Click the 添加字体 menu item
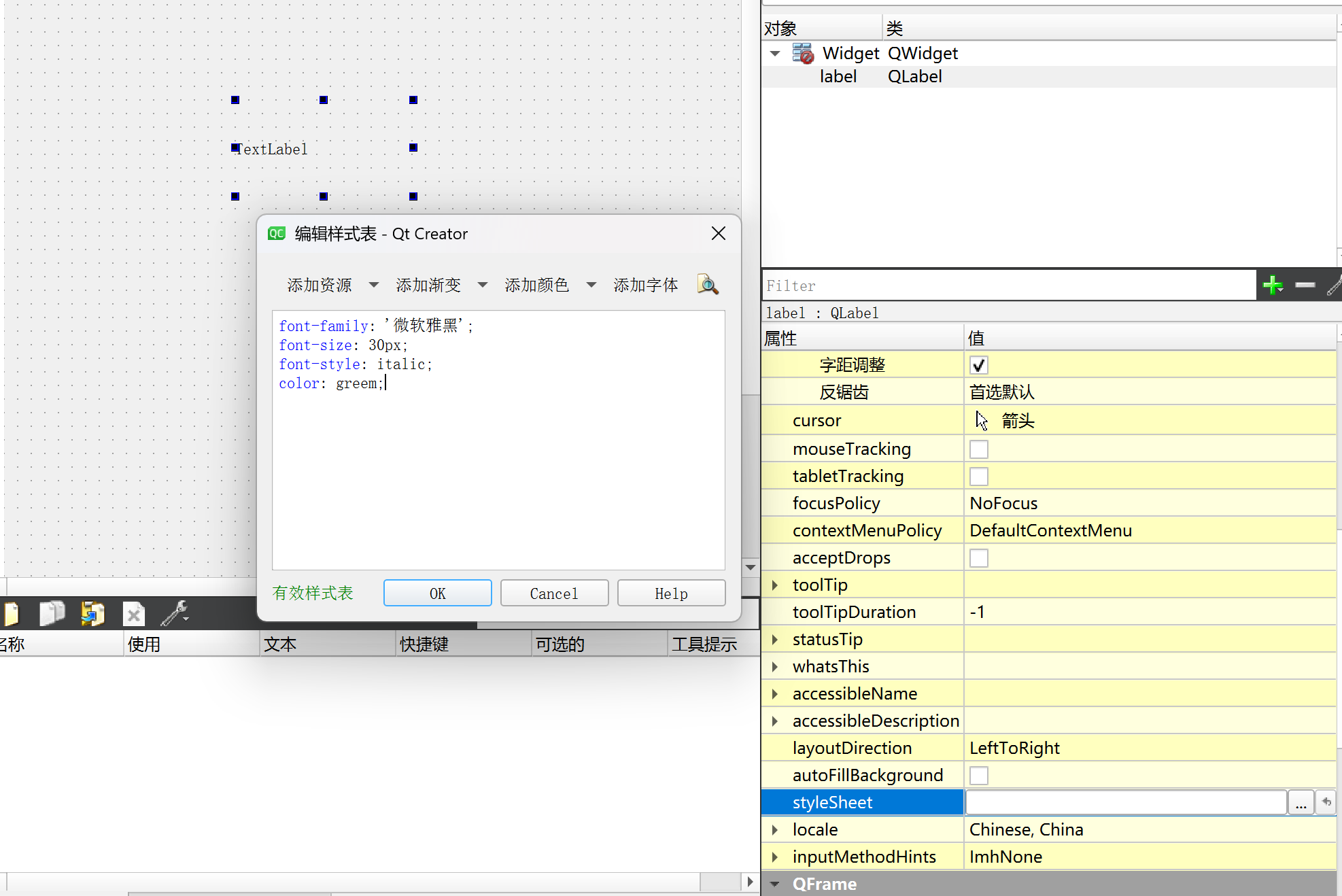This screenshot has height=896, width=1342. pyautogui.click(x=645, y=285)
